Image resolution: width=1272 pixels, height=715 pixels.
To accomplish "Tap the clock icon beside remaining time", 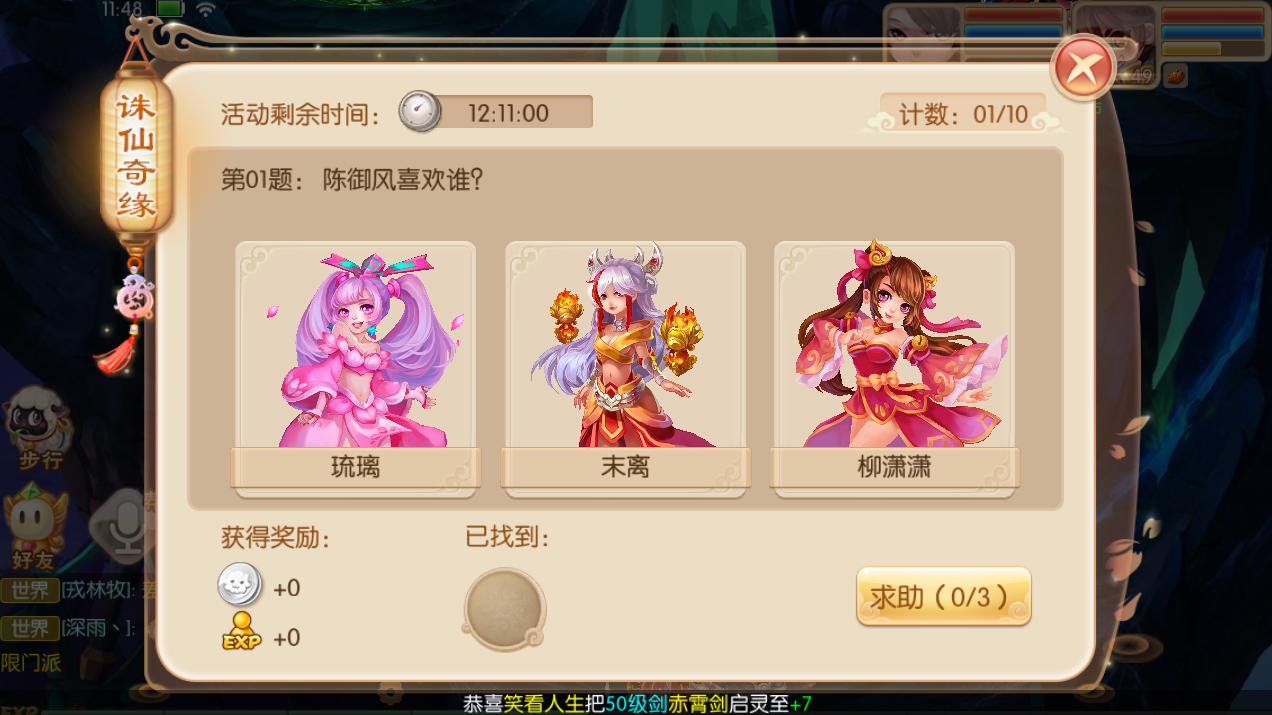I will tap(420, 112).
